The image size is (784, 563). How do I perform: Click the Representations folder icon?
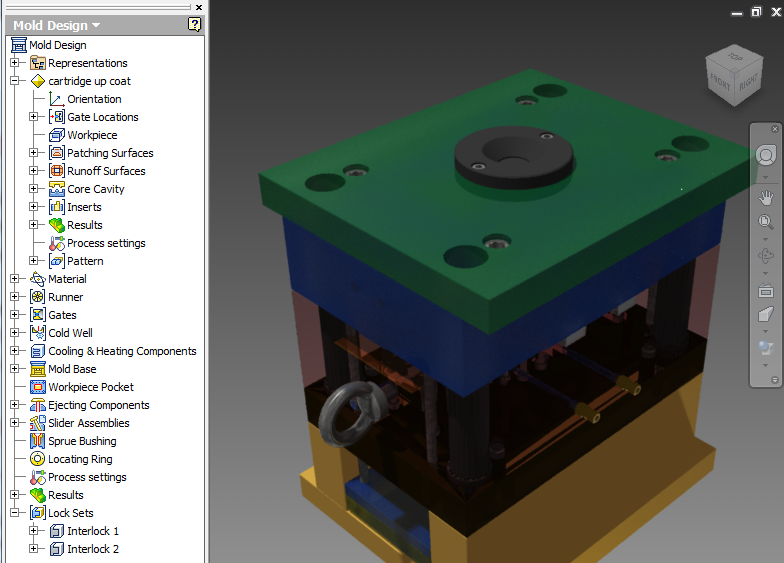(x=38, y=63)
